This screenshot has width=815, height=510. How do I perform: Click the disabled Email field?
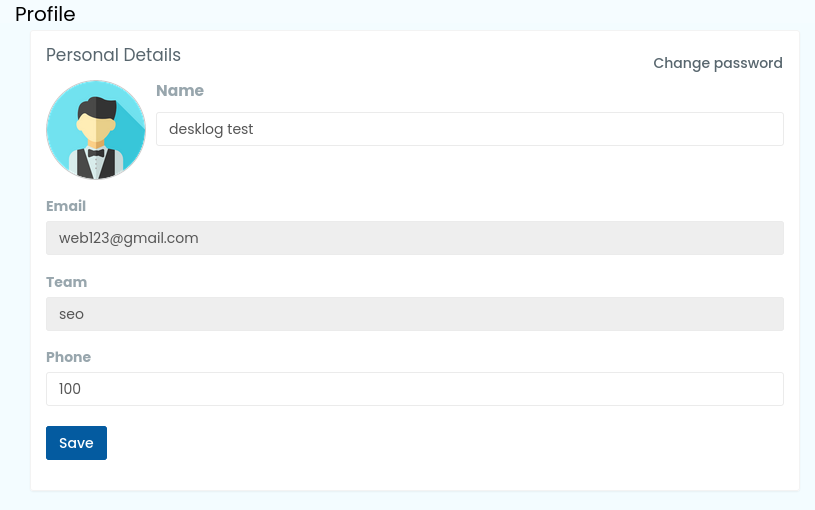pos(415,238)
